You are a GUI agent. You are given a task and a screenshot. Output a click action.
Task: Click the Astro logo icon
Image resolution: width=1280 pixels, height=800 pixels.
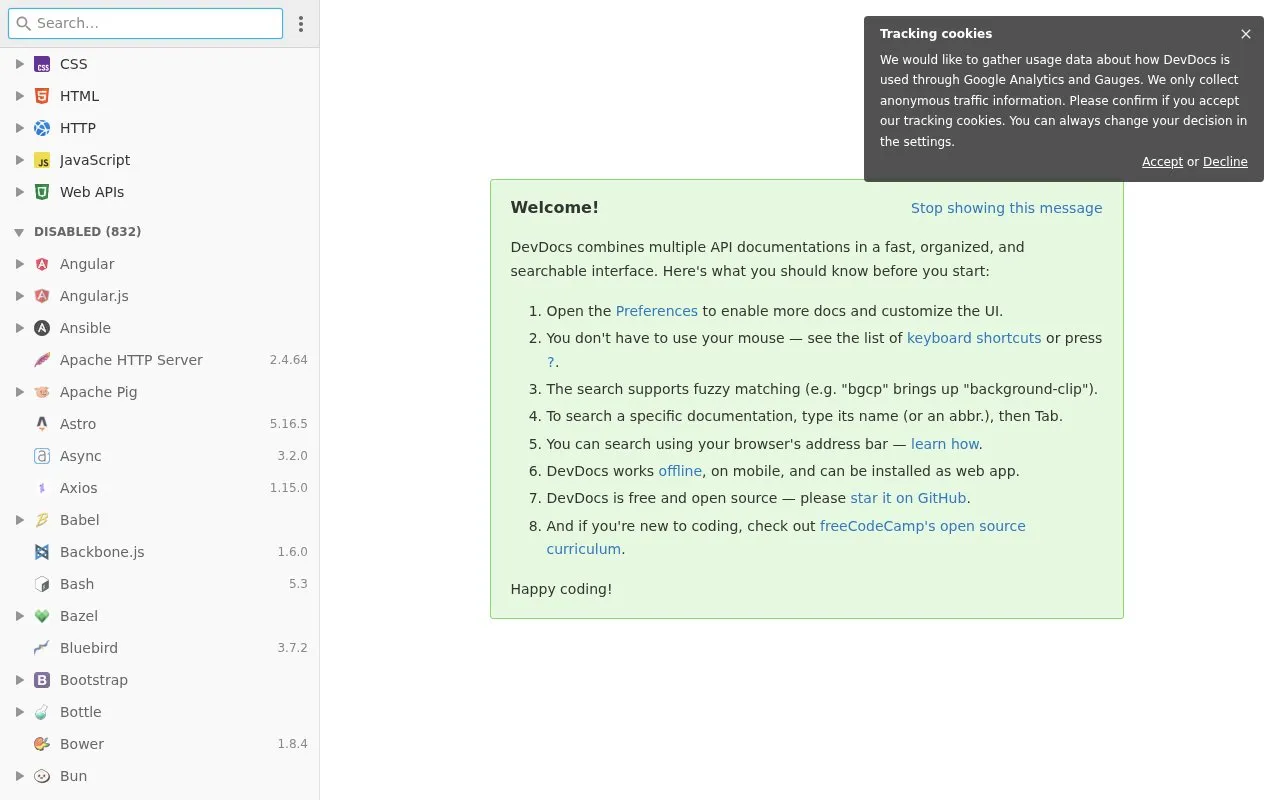(x=42, y=424)
